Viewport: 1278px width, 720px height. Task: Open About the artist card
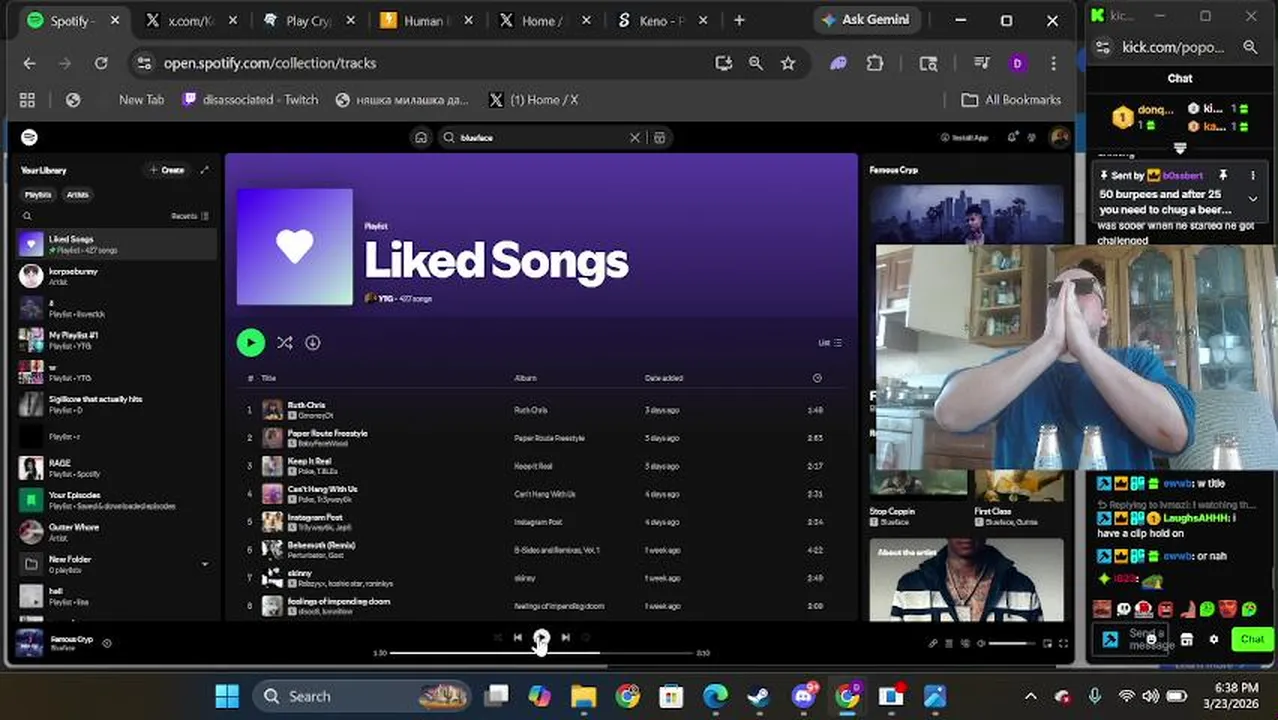pos(966,580)
